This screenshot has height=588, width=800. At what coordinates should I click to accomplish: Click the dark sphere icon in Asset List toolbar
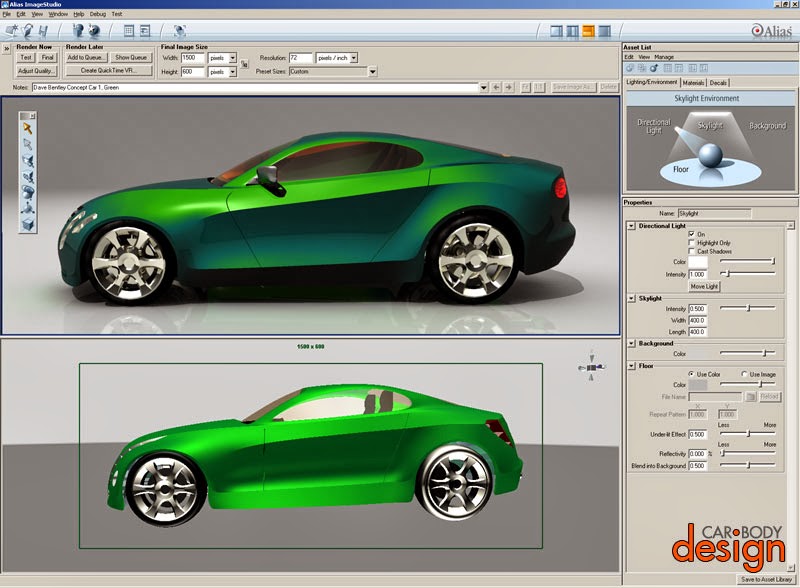[x=654, y=68]
